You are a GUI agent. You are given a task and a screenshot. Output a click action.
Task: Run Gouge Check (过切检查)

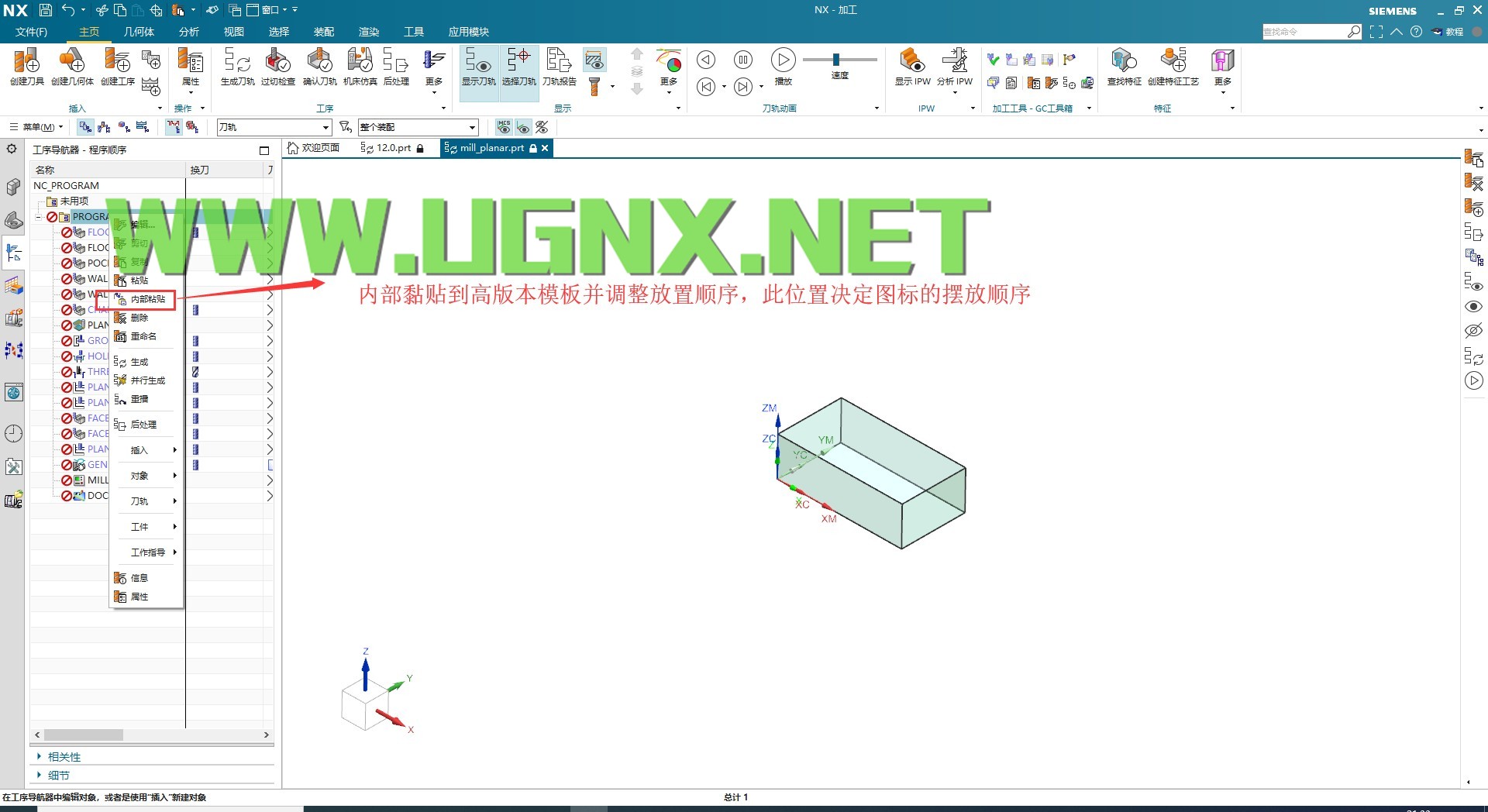(x=277, y=66)
